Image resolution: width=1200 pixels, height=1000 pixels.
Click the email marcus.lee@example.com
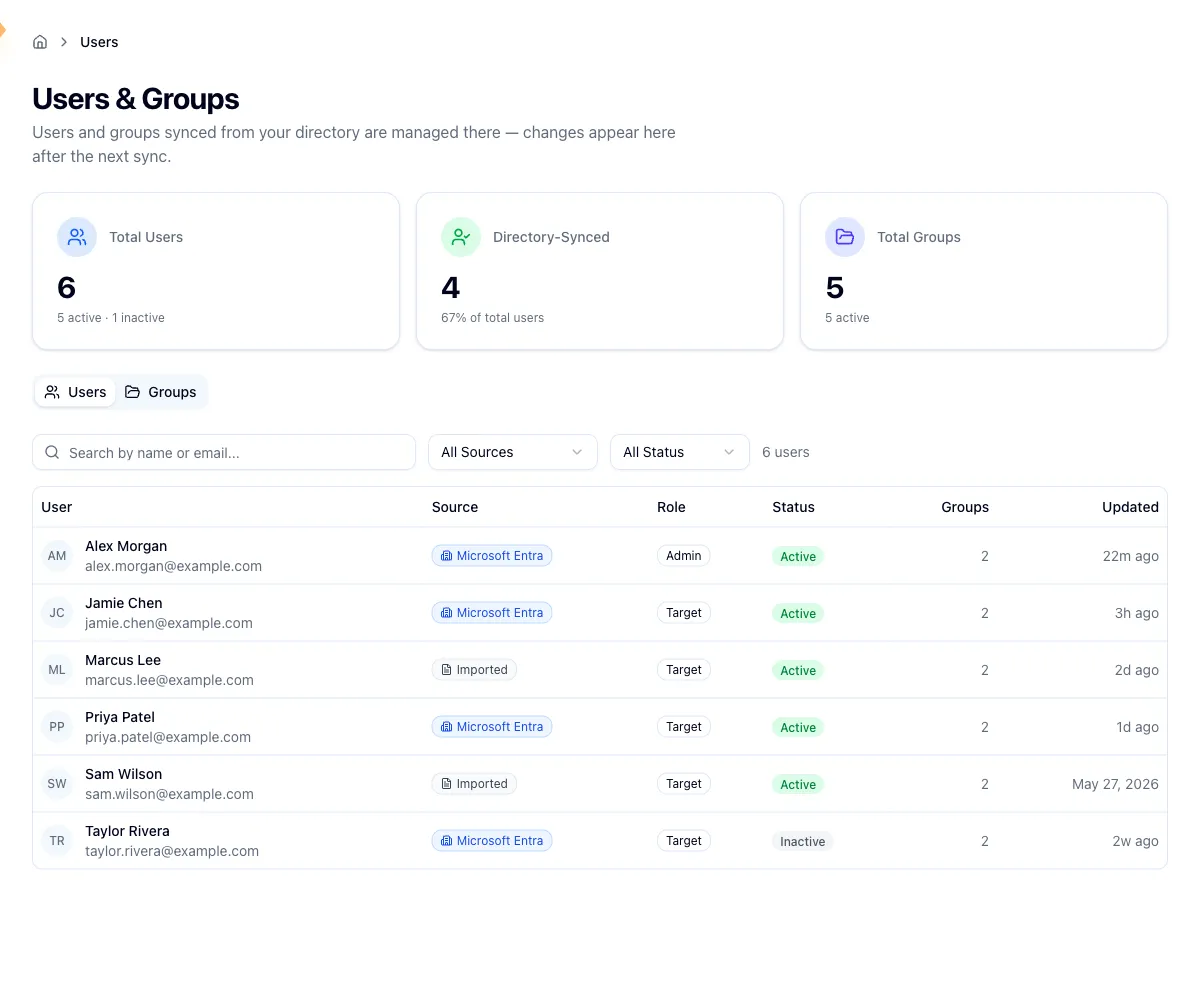pos(170,680)
